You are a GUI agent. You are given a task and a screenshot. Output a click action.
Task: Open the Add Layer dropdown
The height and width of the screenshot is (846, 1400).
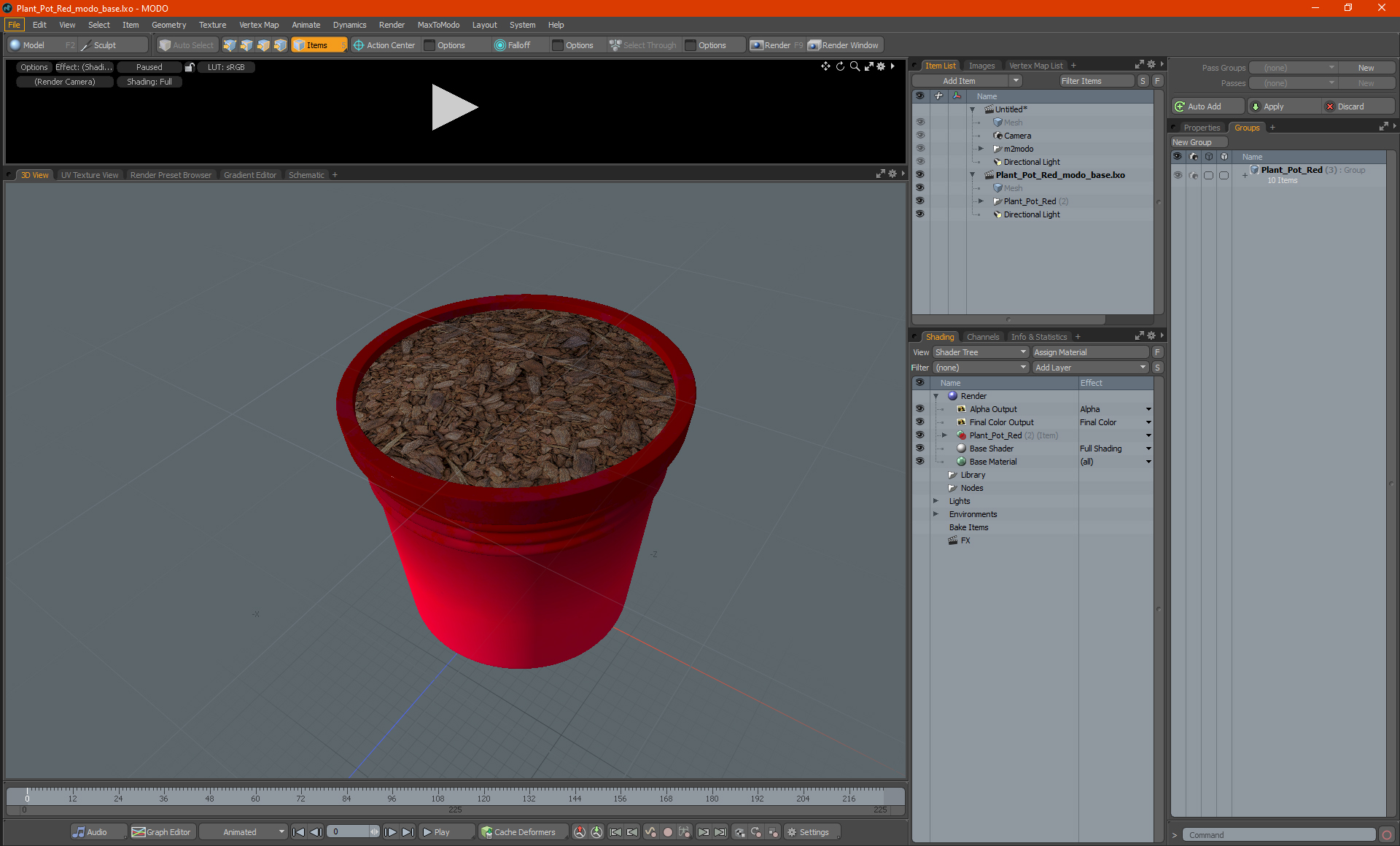pyautogui.click(x=1089, y=368)
